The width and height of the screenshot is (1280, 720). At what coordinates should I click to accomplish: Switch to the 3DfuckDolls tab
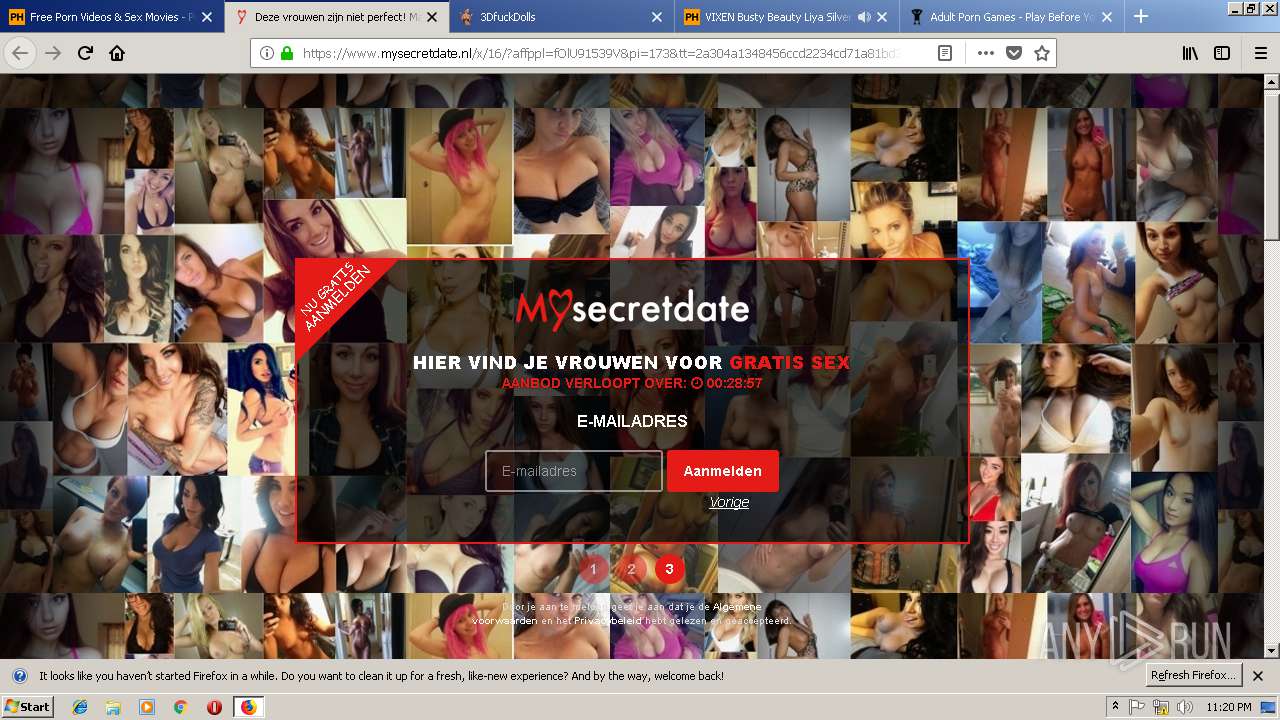coord(562,17)
